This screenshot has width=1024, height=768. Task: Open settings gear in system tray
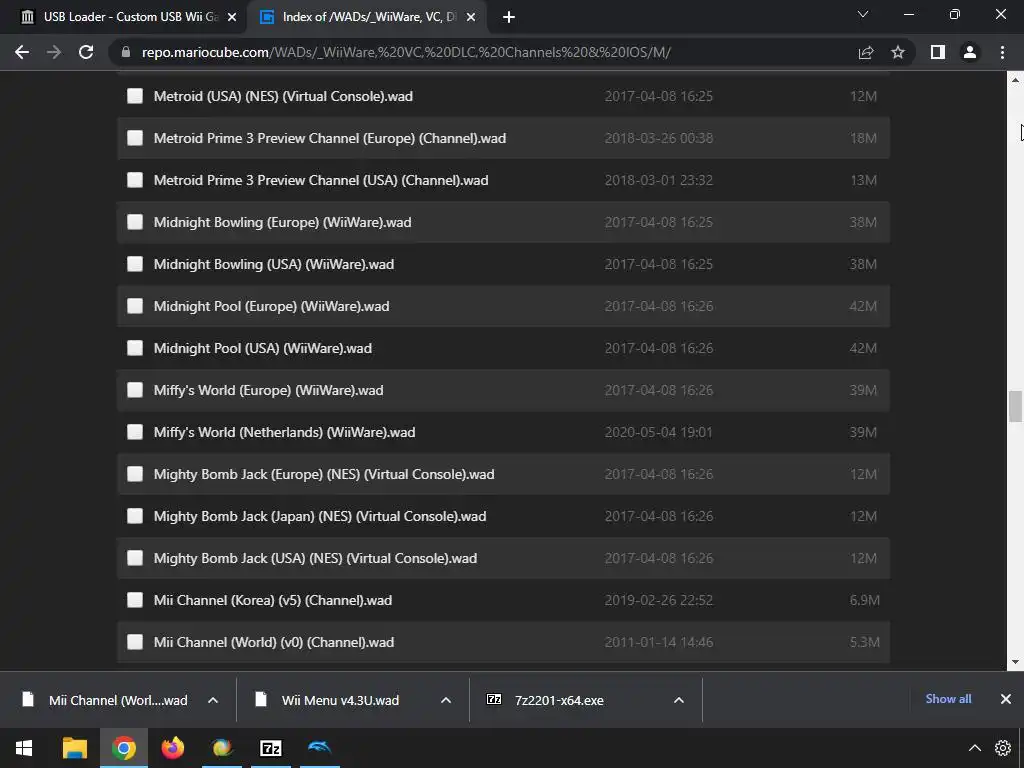click(1003, 748)
